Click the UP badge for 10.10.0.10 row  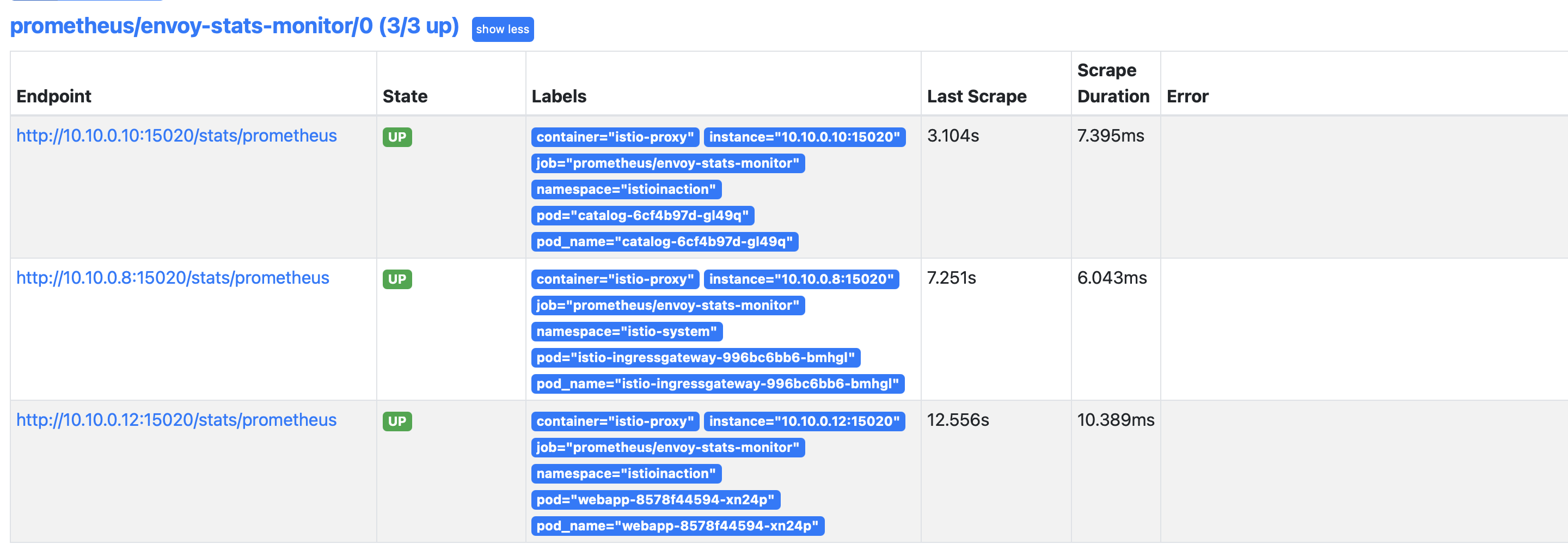[397, 137]
